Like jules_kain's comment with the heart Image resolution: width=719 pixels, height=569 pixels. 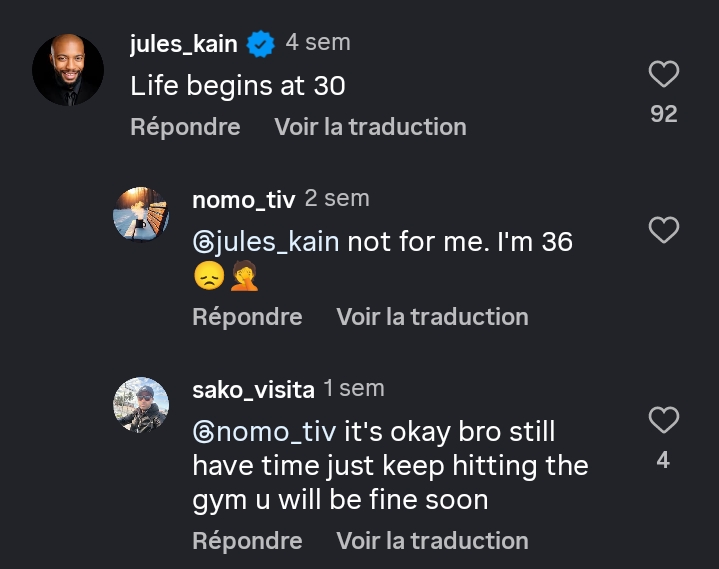coord(664,74)
